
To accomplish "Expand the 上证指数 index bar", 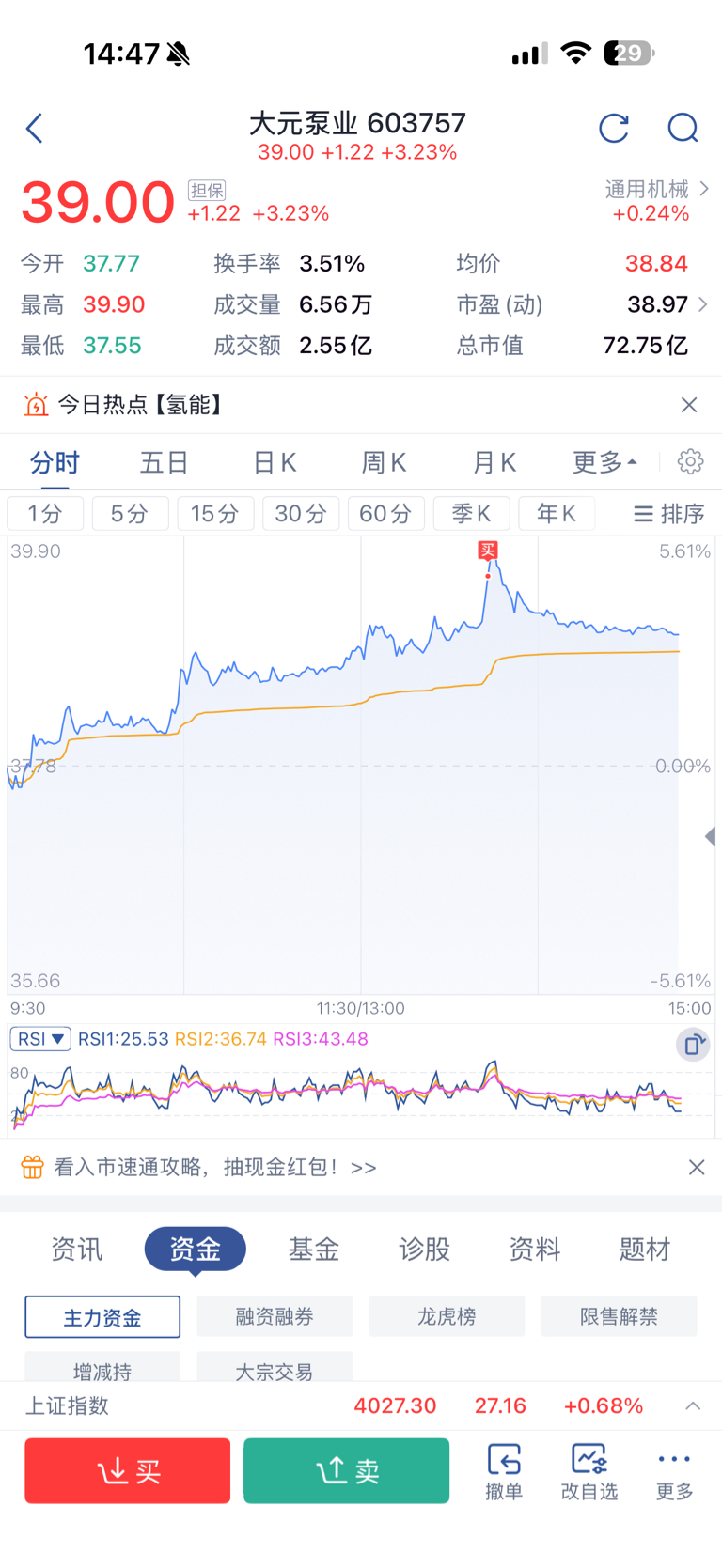I will click(x=693, y=1406).
